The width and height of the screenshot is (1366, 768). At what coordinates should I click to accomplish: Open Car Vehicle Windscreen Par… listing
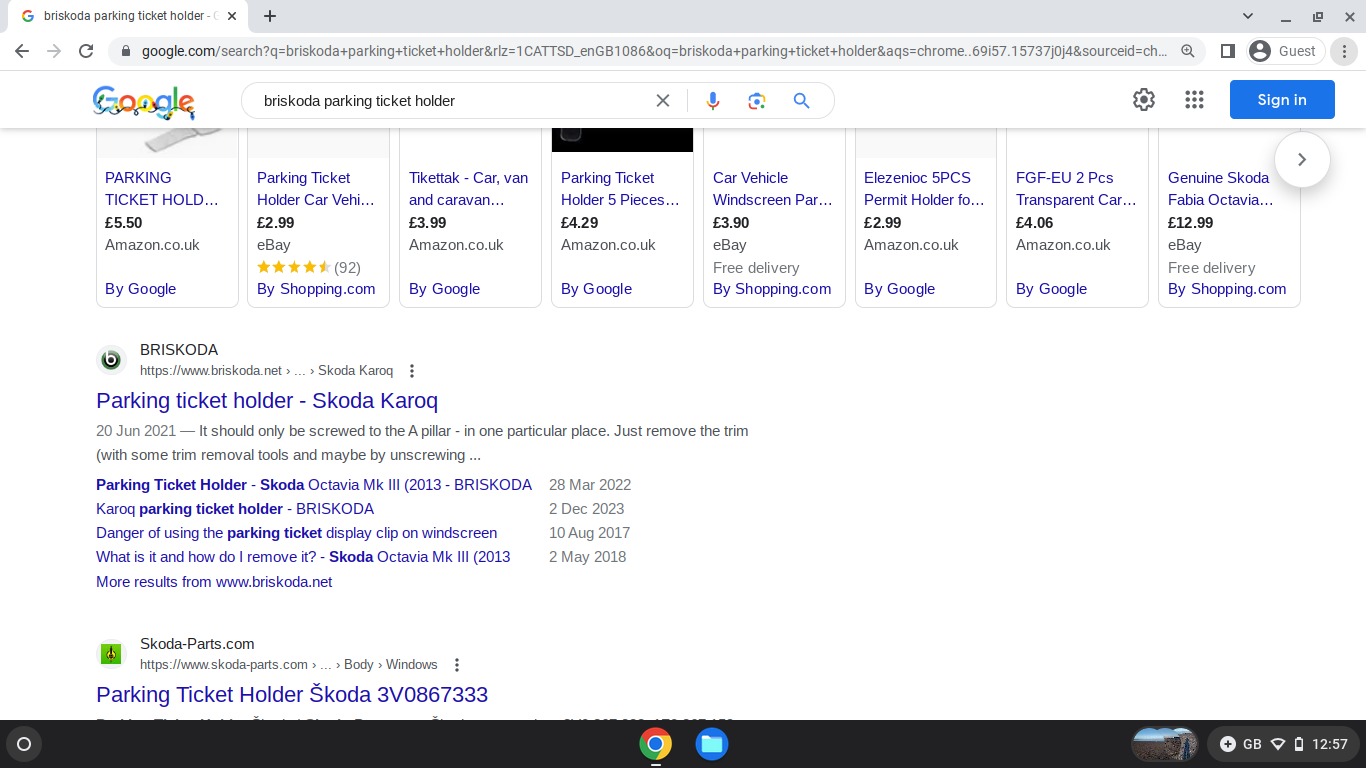(x=773, y=188)
